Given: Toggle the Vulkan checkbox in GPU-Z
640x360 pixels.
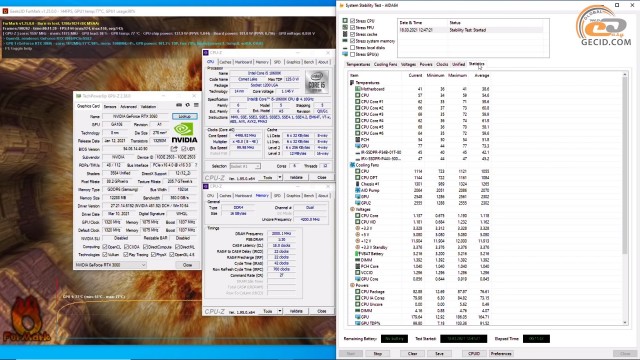Looking at the screenshot, I should (105, 255).
